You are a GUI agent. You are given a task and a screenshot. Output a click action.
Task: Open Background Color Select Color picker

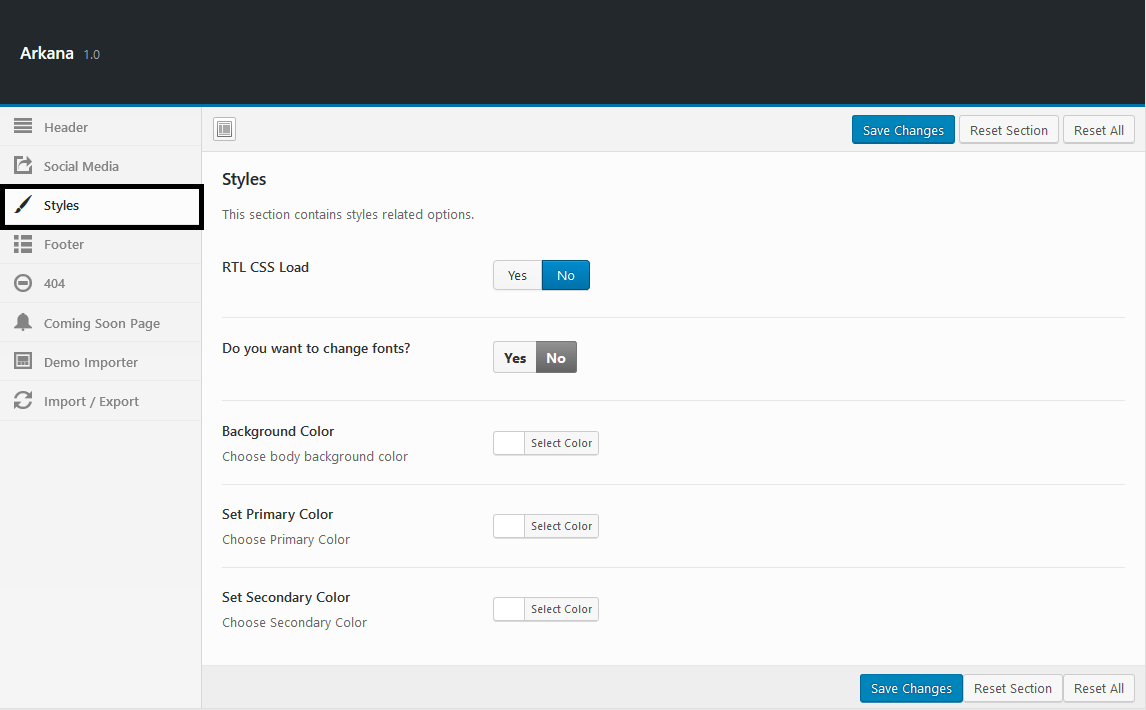tap(561, 443)
